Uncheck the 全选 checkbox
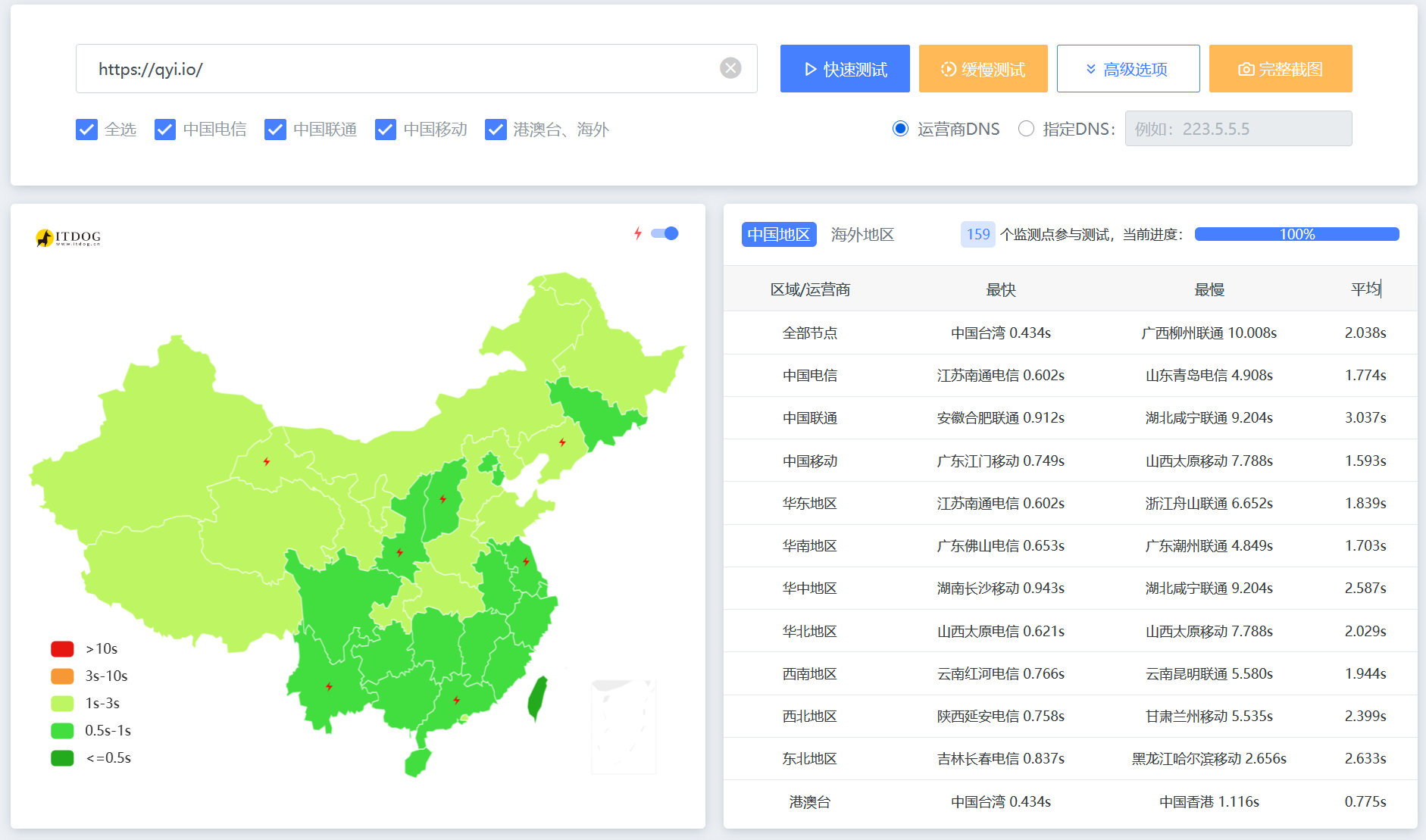Image resolution: width=1426 pixels, height=840 pixels. (87, 130)
